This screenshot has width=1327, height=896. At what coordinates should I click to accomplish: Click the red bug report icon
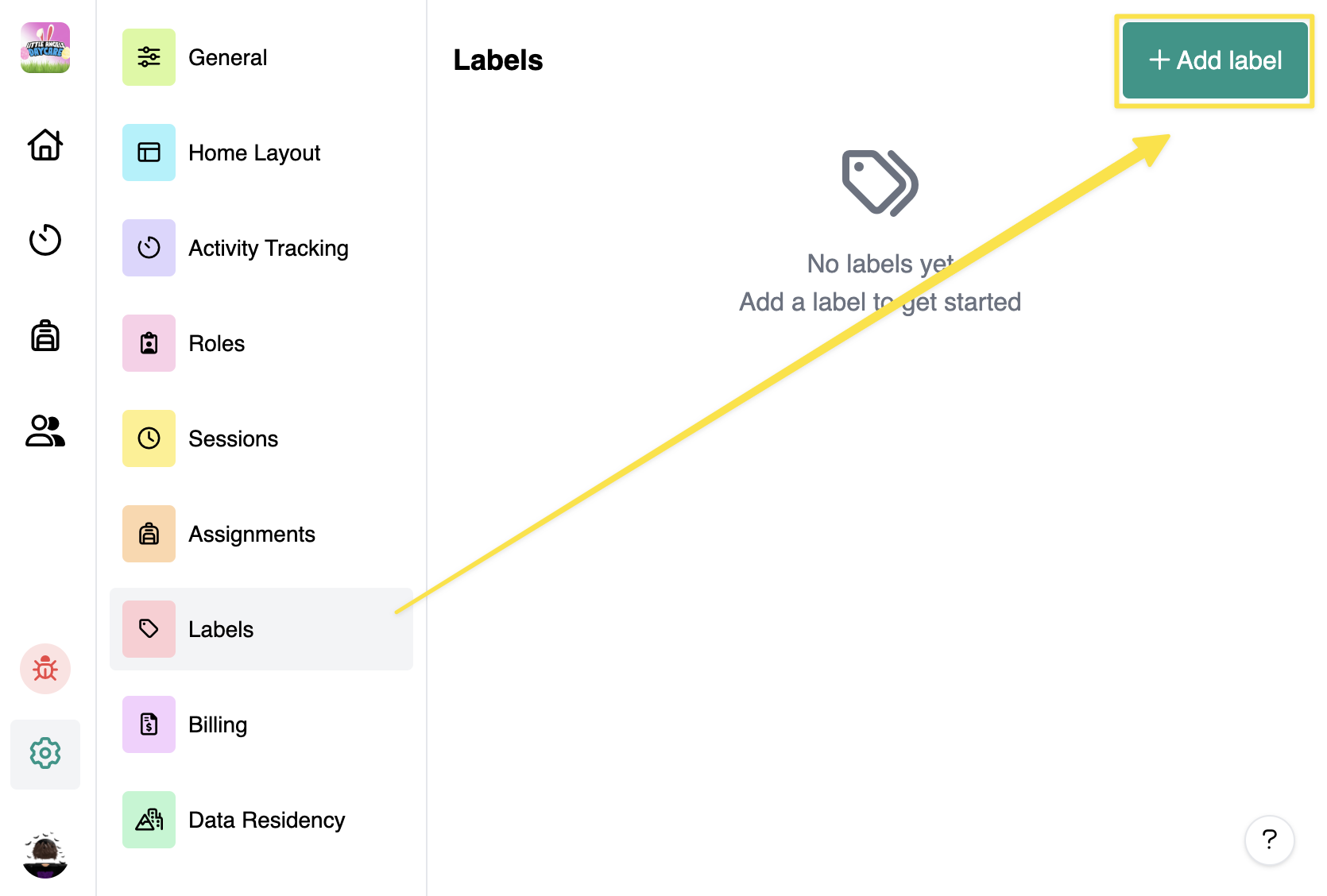[x=45, y=669]
